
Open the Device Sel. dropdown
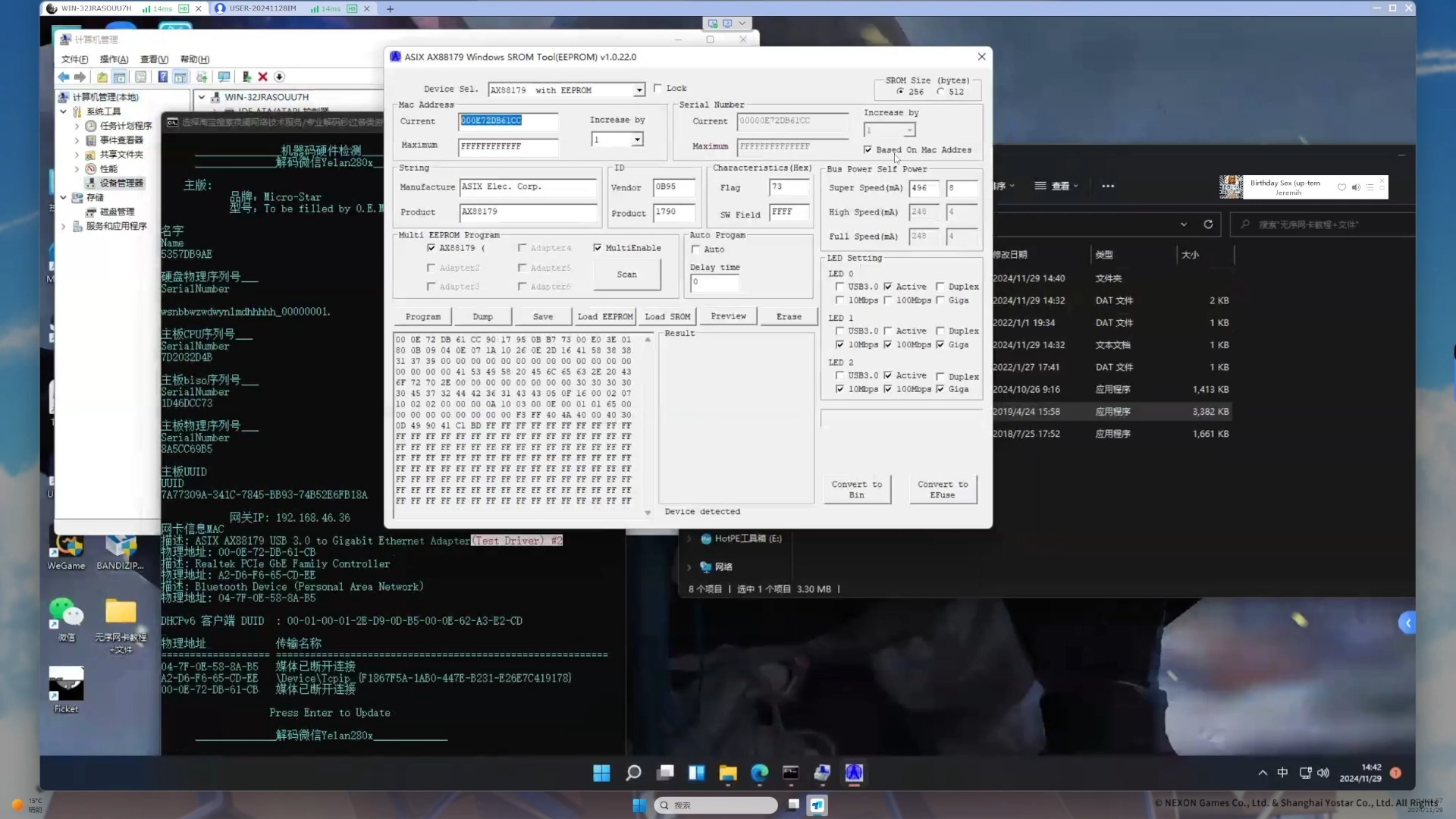coord(639,90)
